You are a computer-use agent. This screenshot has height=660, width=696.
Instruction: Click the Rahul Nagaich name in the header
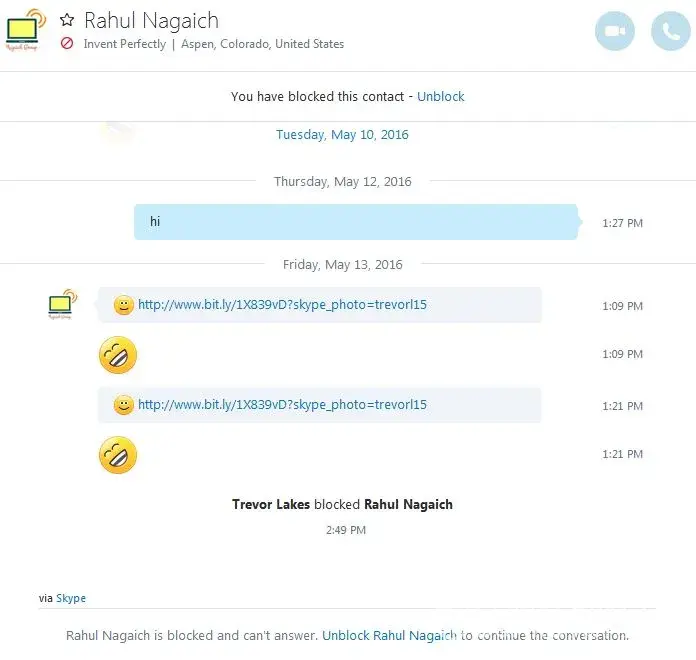point(151,20)
